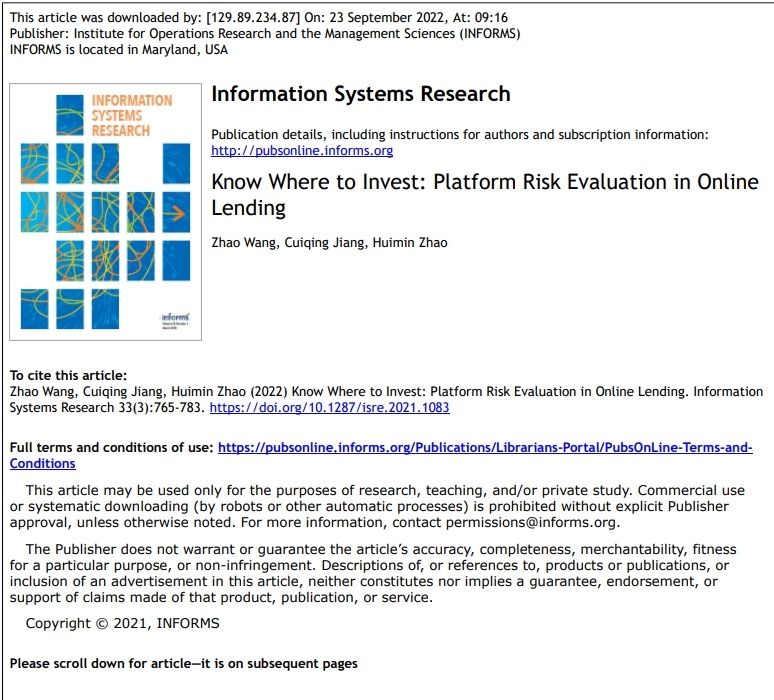Click the 'Information Systems Research' journal heading

pos(361,94)
